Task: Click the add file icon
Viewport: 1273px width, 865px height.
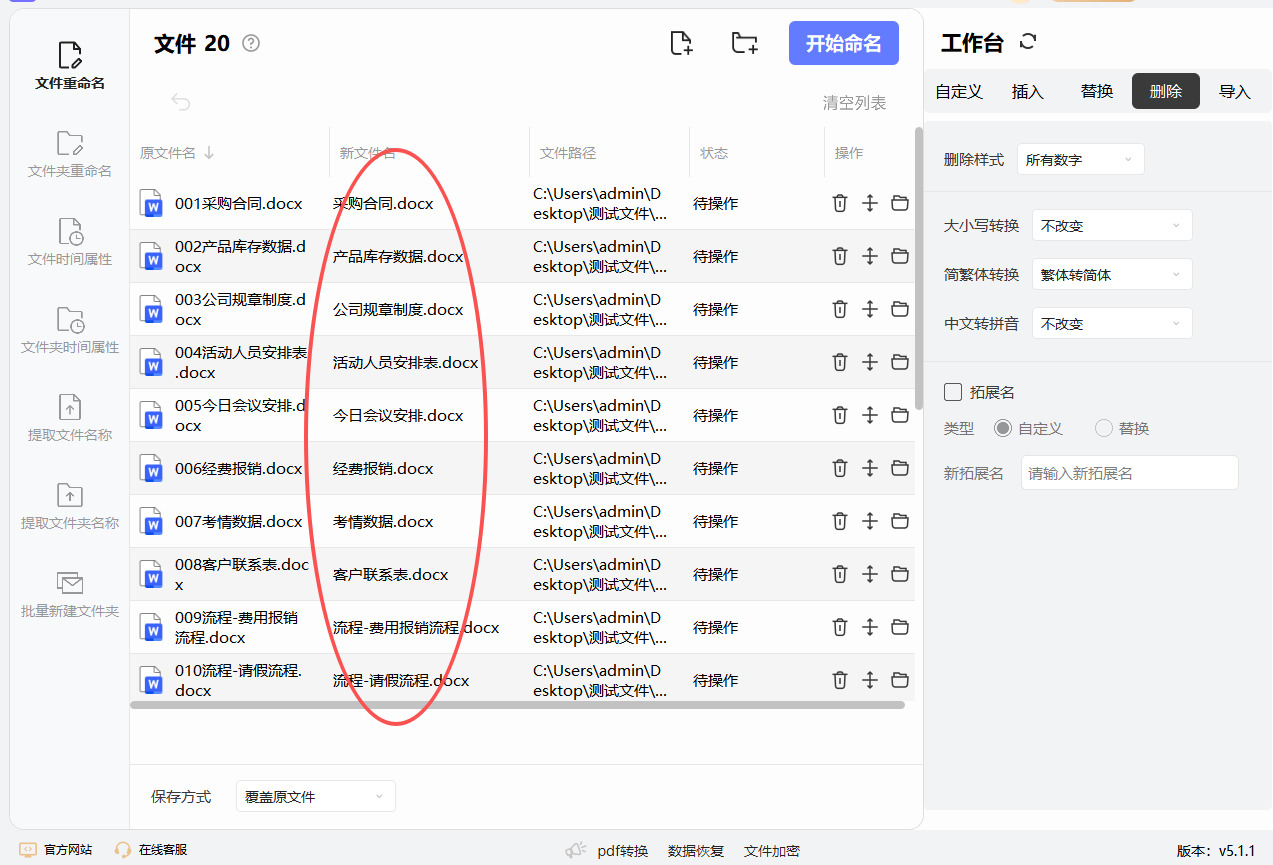Action: (x=681, y=43)
